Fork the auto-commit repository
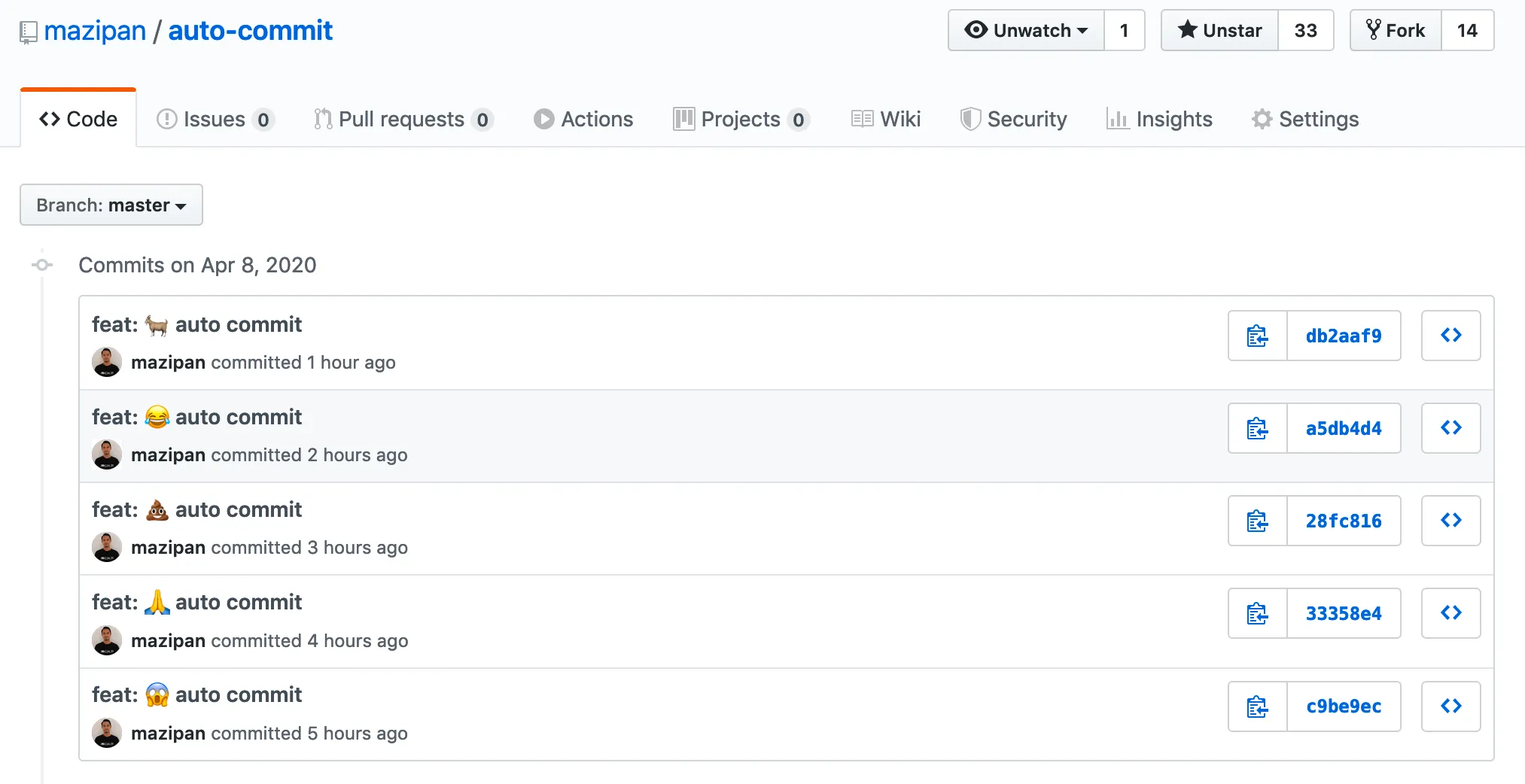Image resolution: width=1525 pixels, height=784 pixels. [x=1396, y=30]
